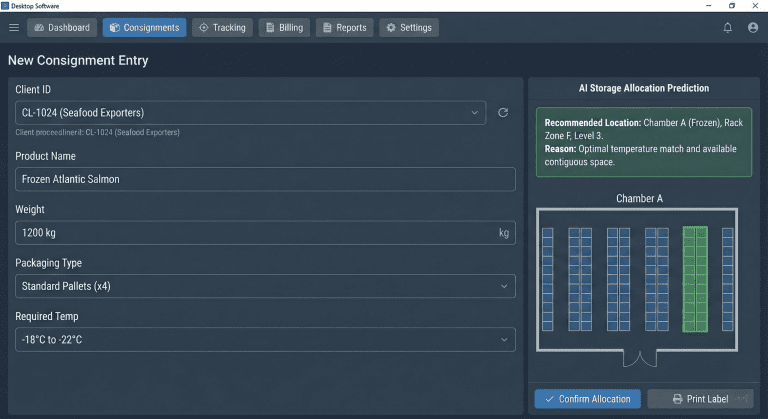Open the user account profile icon
The image size is (768, 419).
pyautogui.click(x=753, y=28)
